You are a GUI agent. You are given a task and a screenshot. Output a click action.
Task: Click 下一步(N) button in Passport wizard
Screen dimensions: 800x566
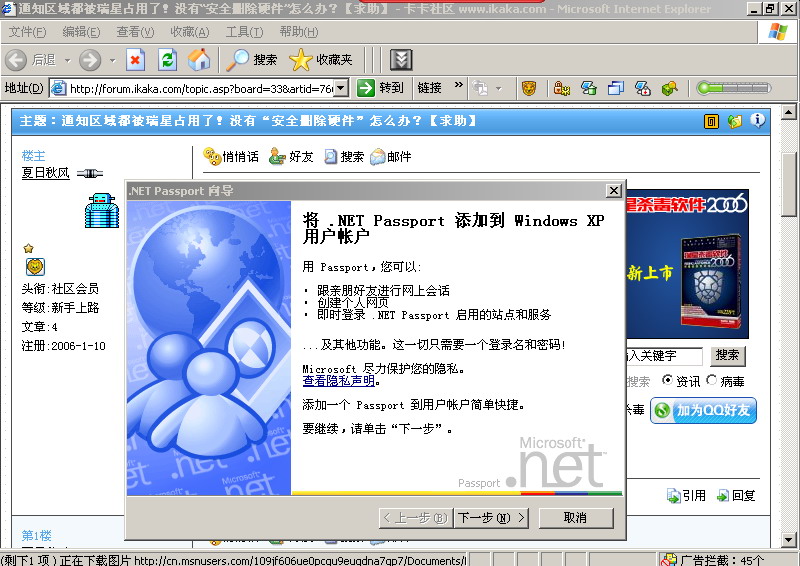pyautogui.click(x=491, y=518)
